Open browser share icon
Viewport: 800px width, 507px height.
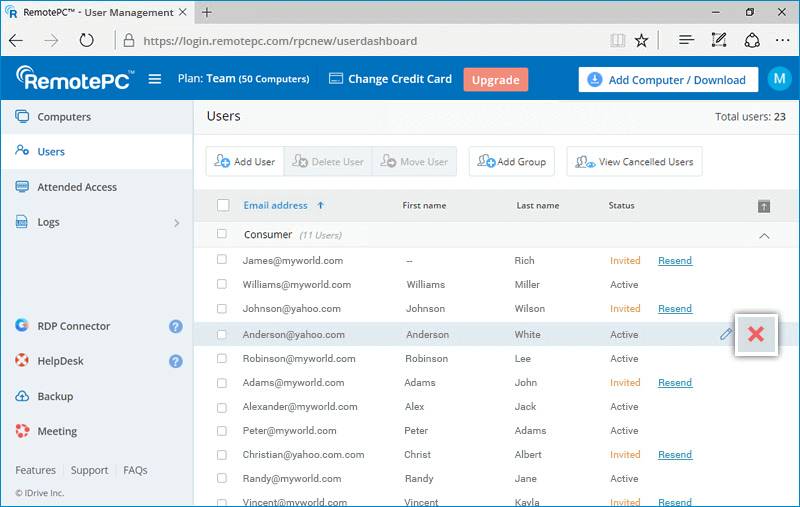point(752,40)
